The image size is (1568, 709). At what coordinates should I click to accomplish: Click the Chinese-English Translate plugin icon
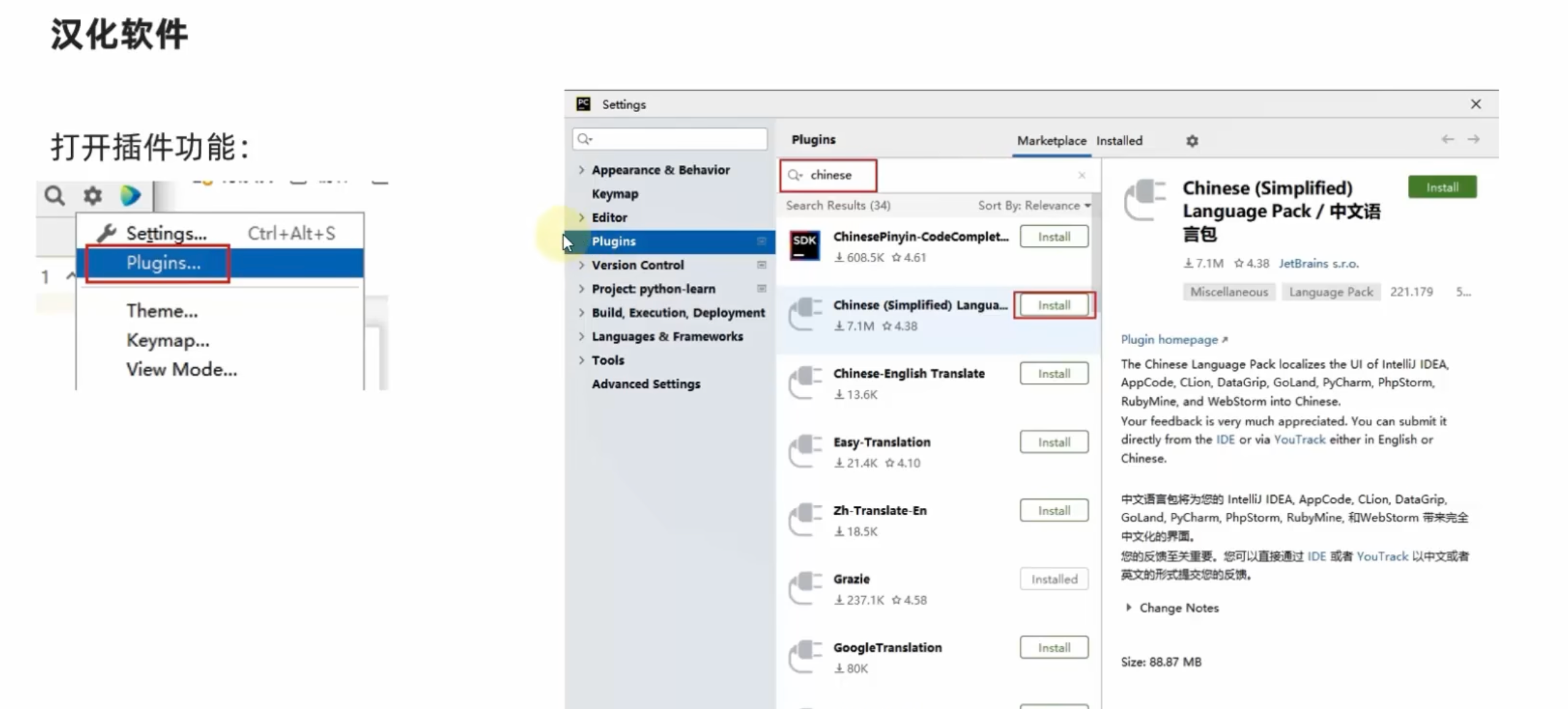click(804, 383)
